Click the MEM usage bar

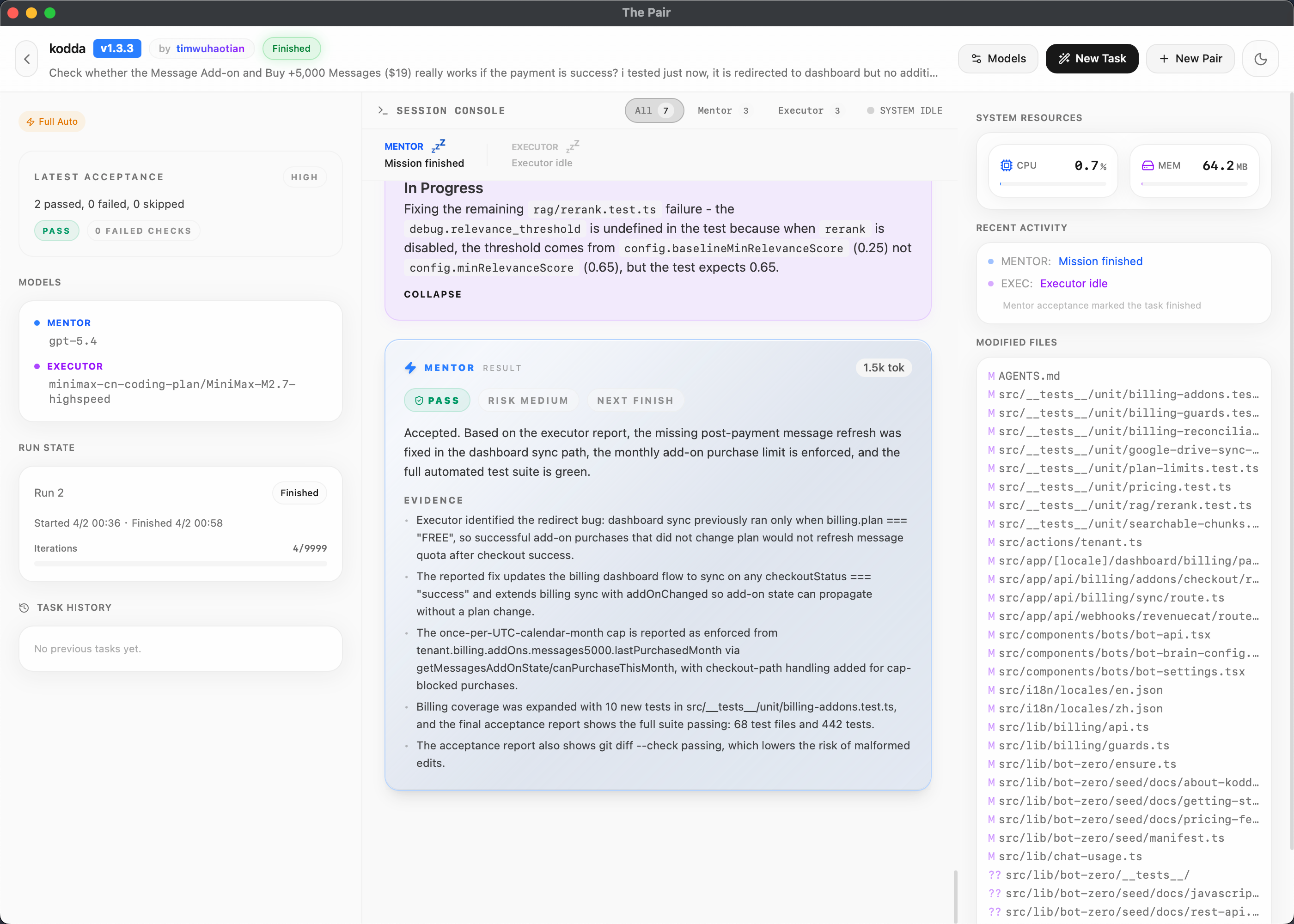pos(1194,184)
